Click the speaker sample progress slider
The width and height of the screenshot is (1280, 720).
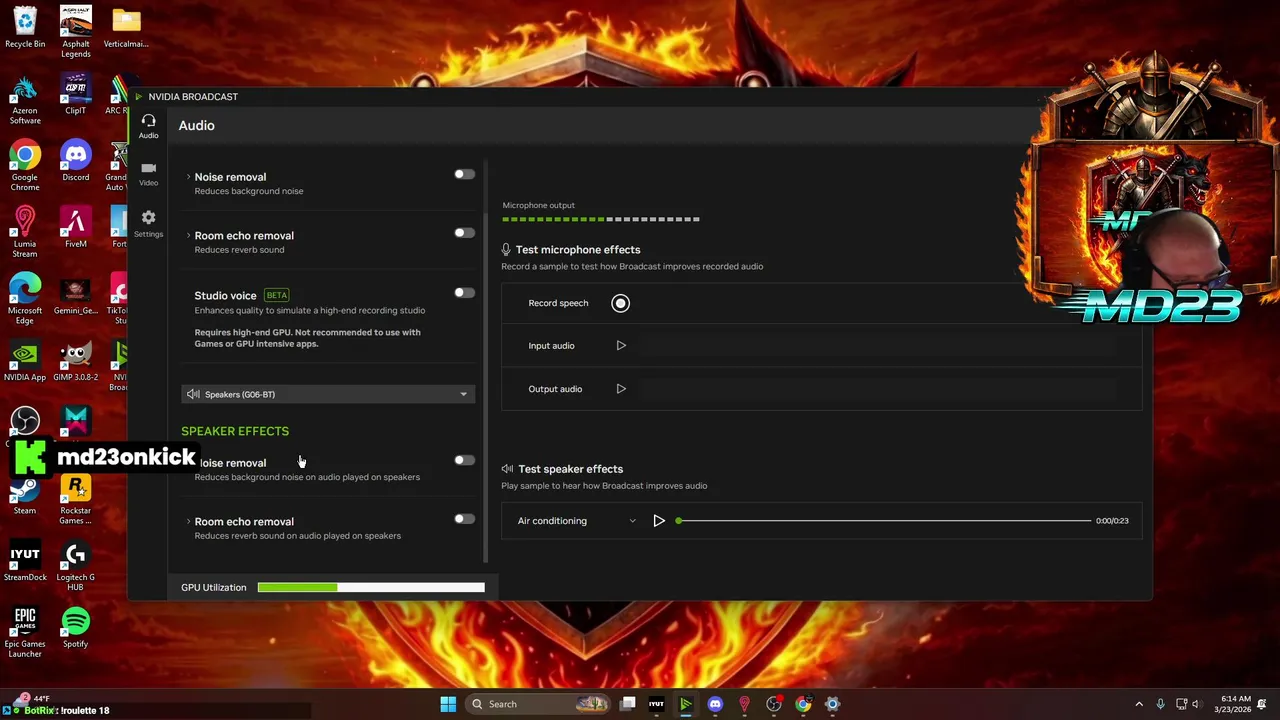tap(884, 520)
